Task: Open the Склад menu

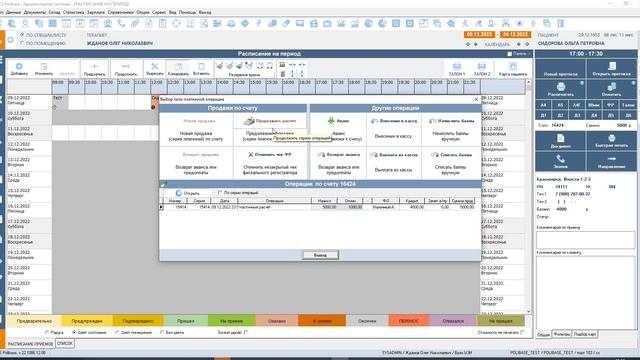Action: click(x=54, y=12)
